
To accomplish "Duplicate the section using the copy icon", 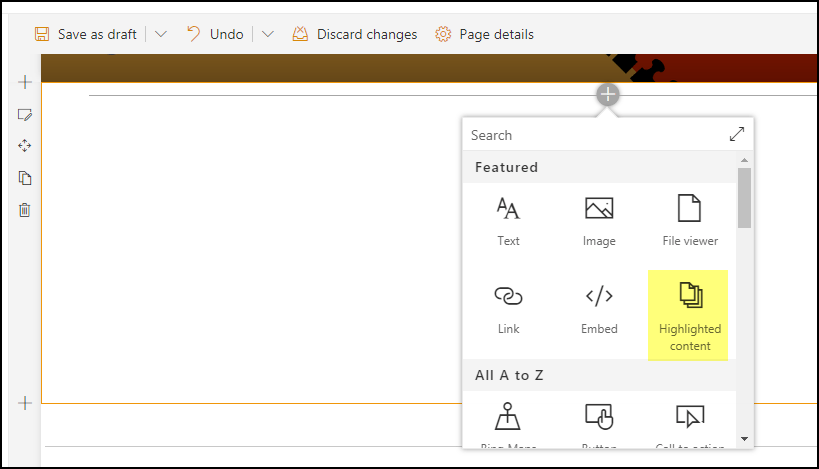I will [x=25, y=178].
